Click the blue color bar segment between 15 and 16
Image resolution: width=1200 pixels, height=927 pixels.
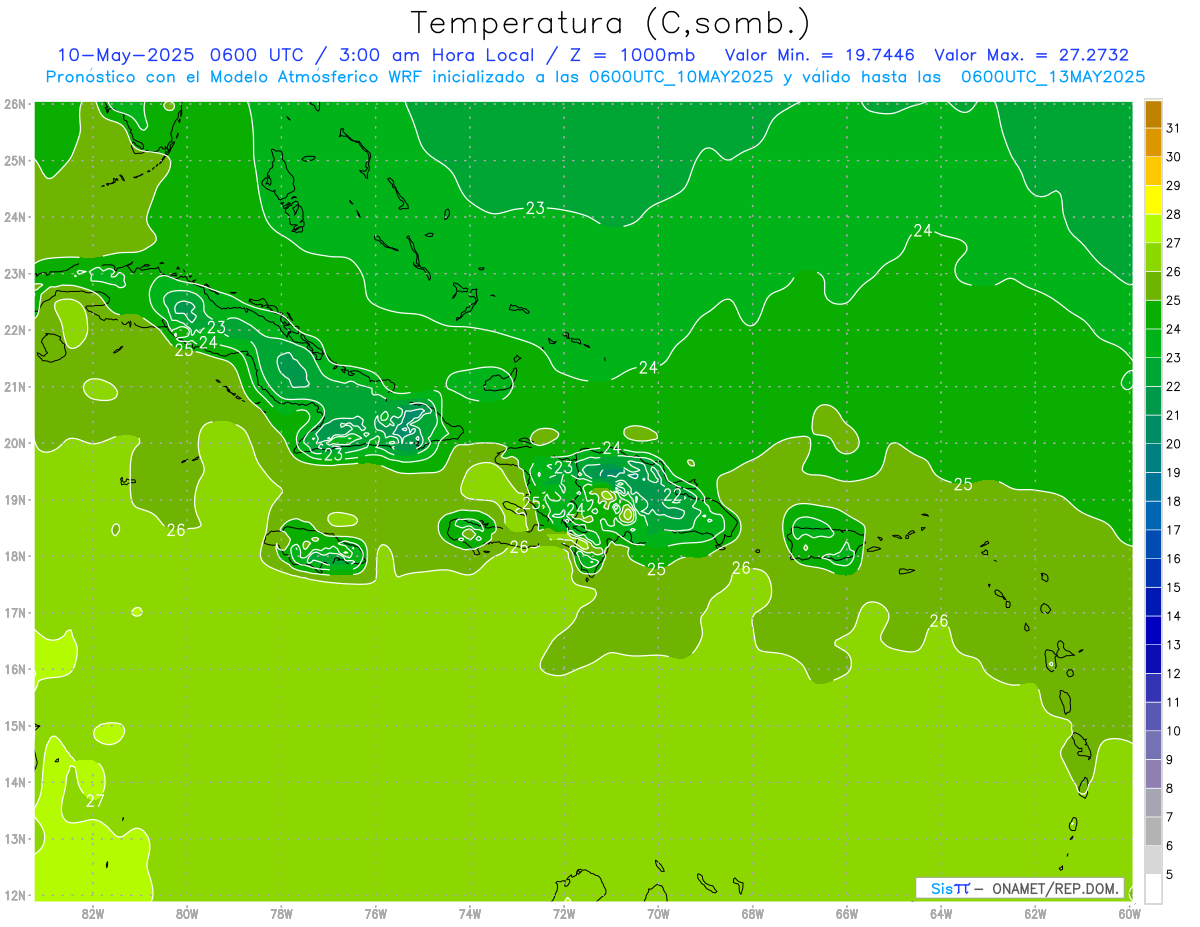[1153, 573]
